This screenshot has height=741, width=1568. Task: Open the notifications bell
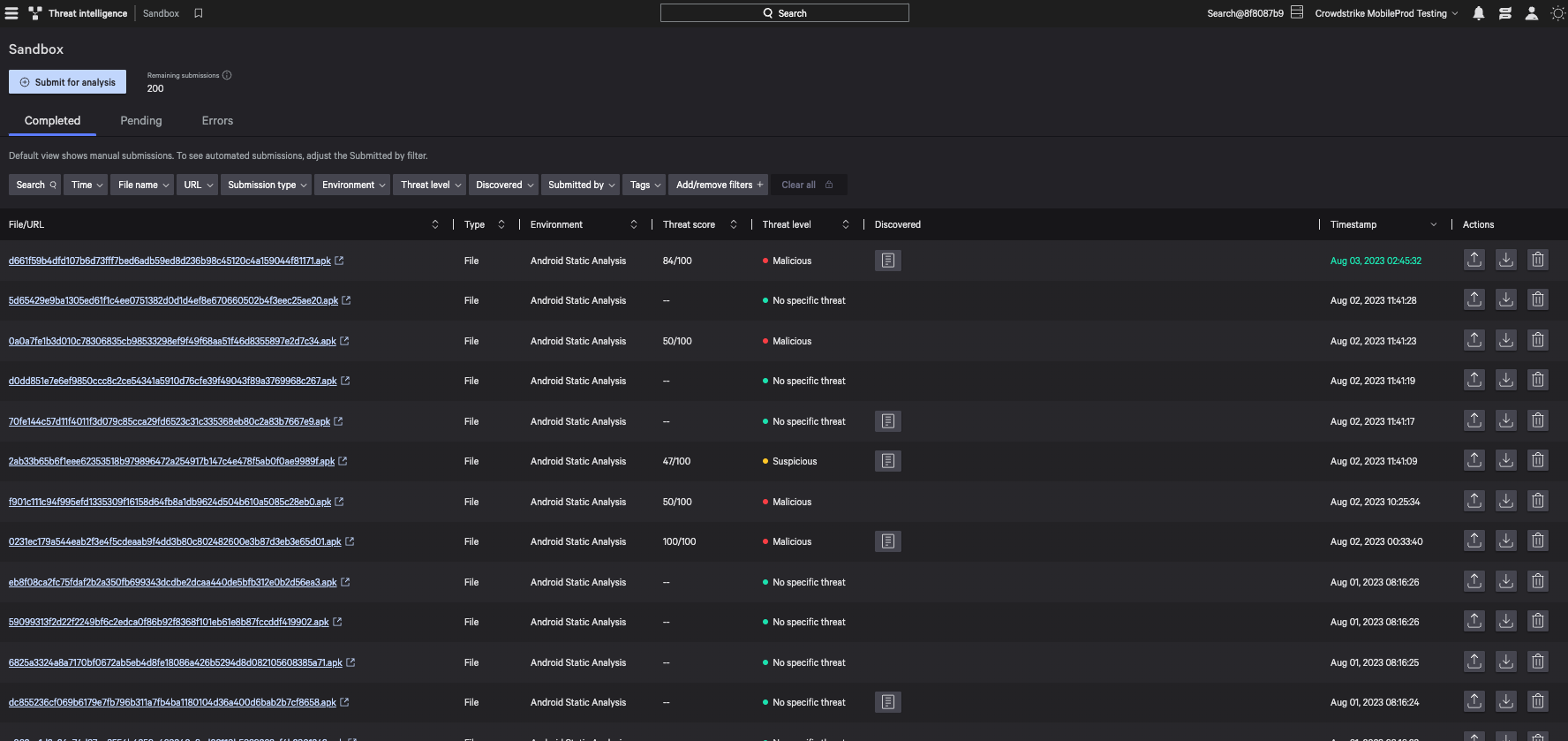[x=1479, y=13]
